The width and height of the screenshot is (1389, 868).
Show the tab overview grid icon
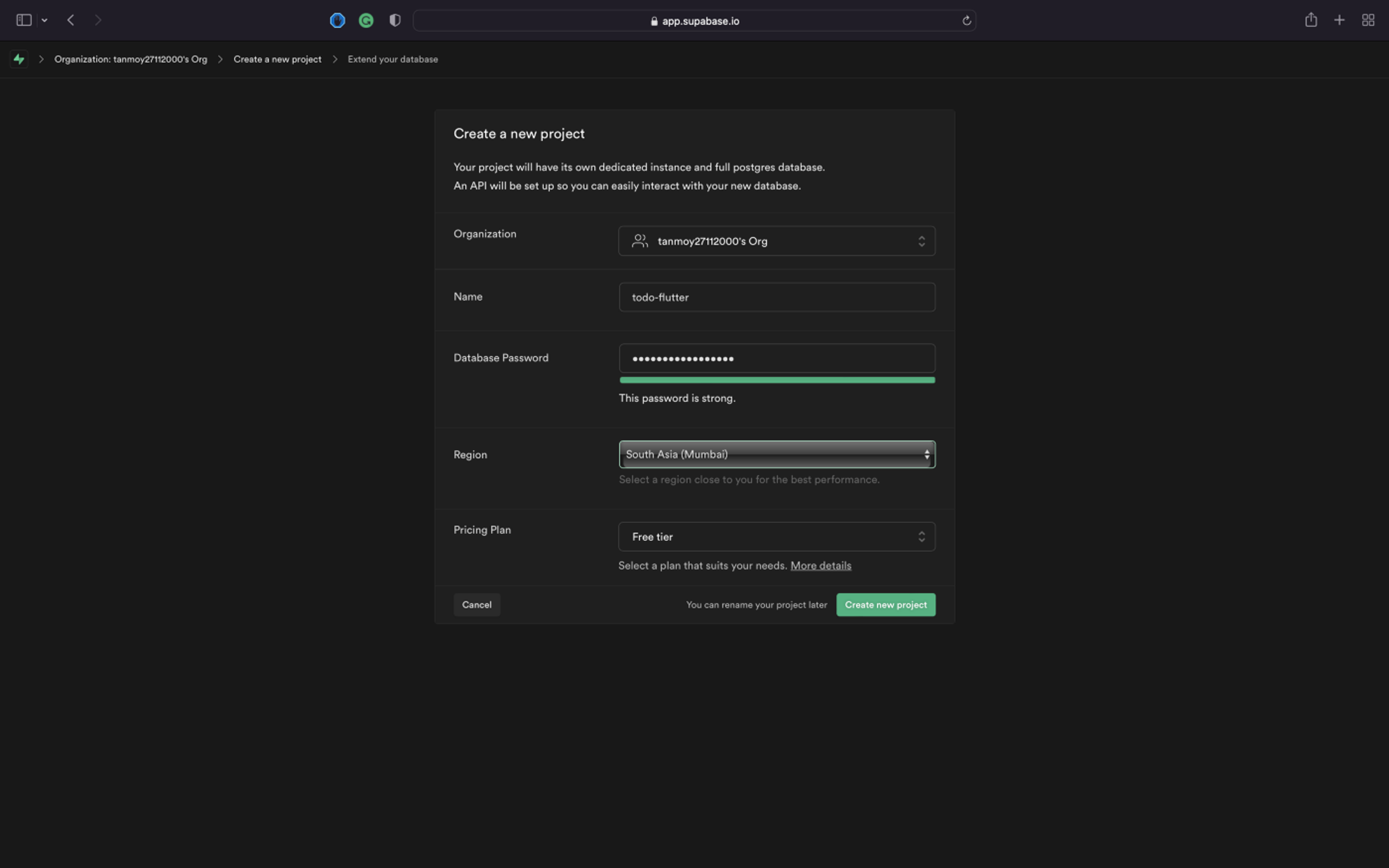pos(1368,20)
